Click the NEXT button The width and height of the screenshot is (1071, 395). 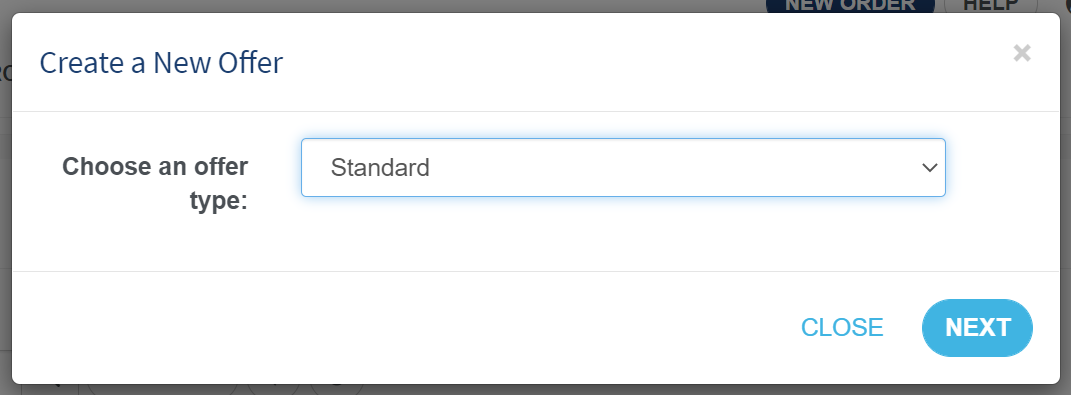click(977, 327)
